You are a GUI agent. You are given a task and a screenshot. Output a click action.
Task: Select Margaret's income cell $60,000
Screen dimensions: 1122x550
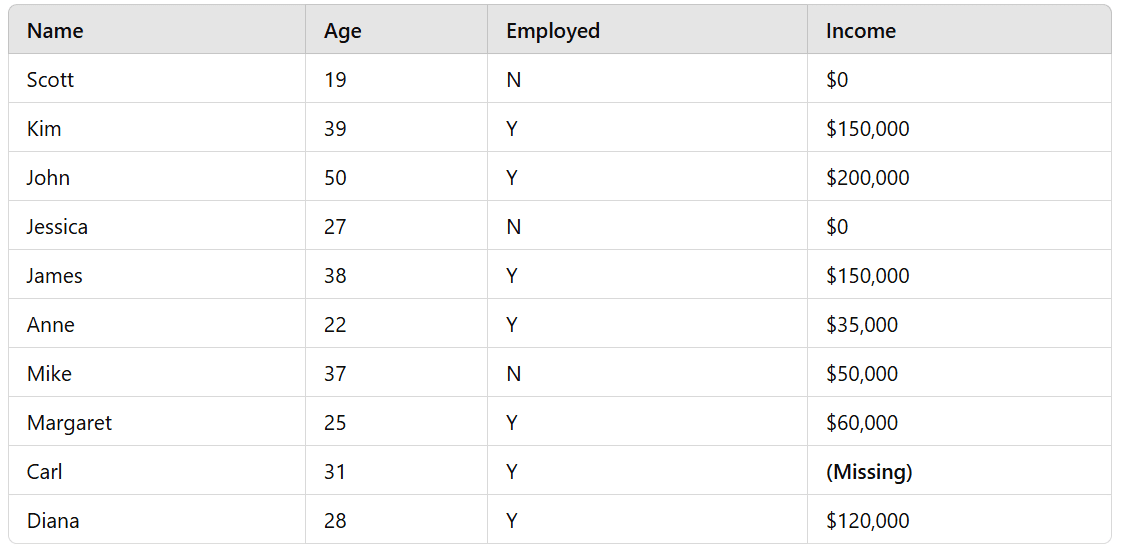coord(960,423)
